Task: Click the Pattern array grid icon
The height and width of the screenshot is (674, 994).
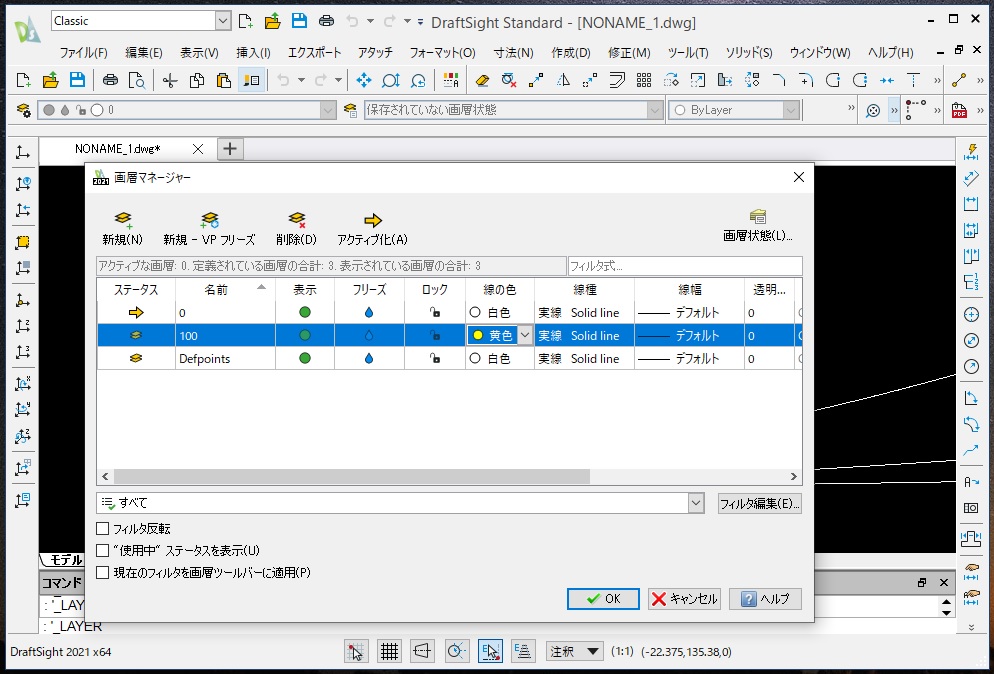Action: click(x=644, y=80)
